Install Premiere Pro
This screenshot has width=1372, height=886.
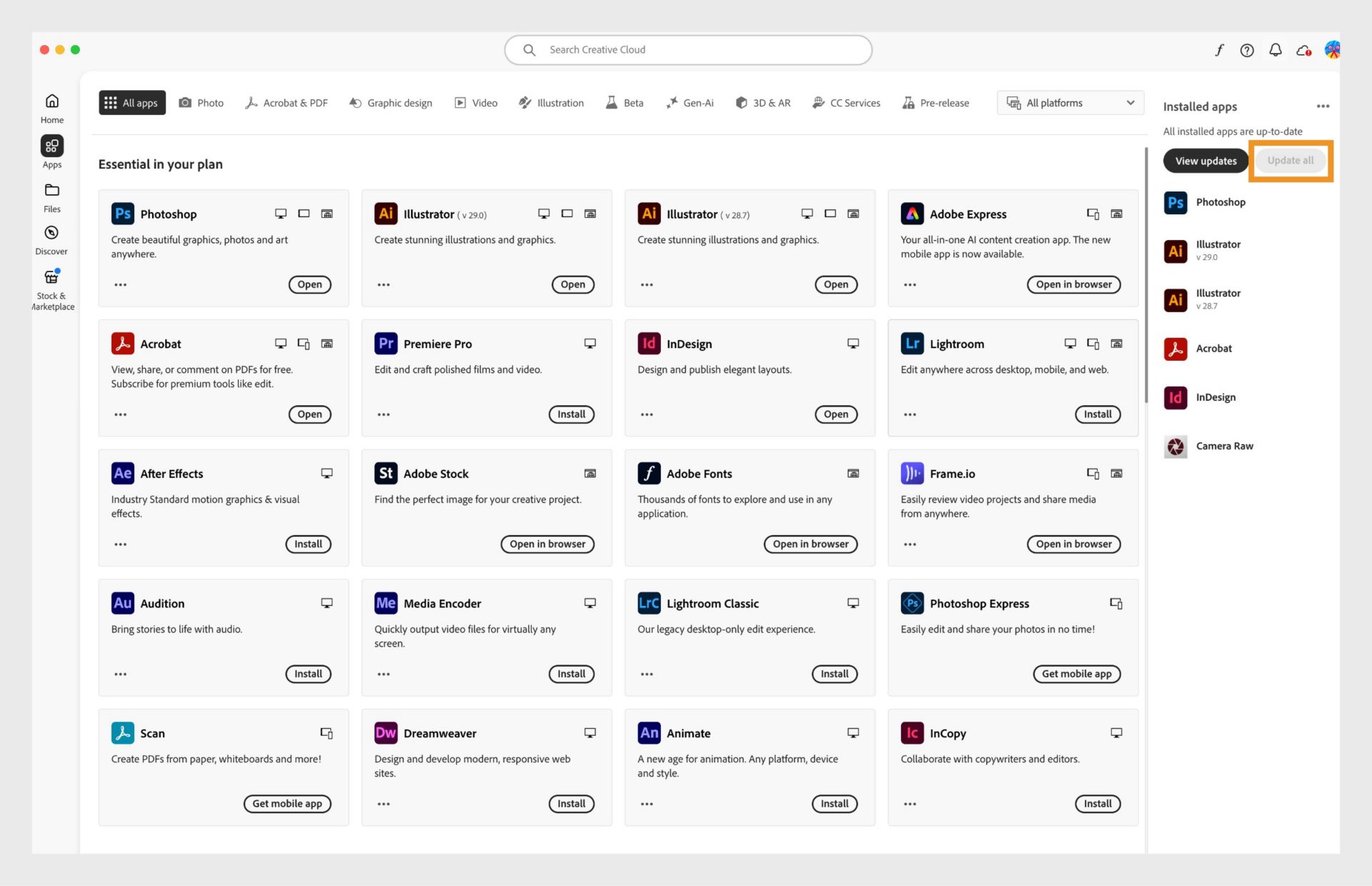click(x=571, y=414)
